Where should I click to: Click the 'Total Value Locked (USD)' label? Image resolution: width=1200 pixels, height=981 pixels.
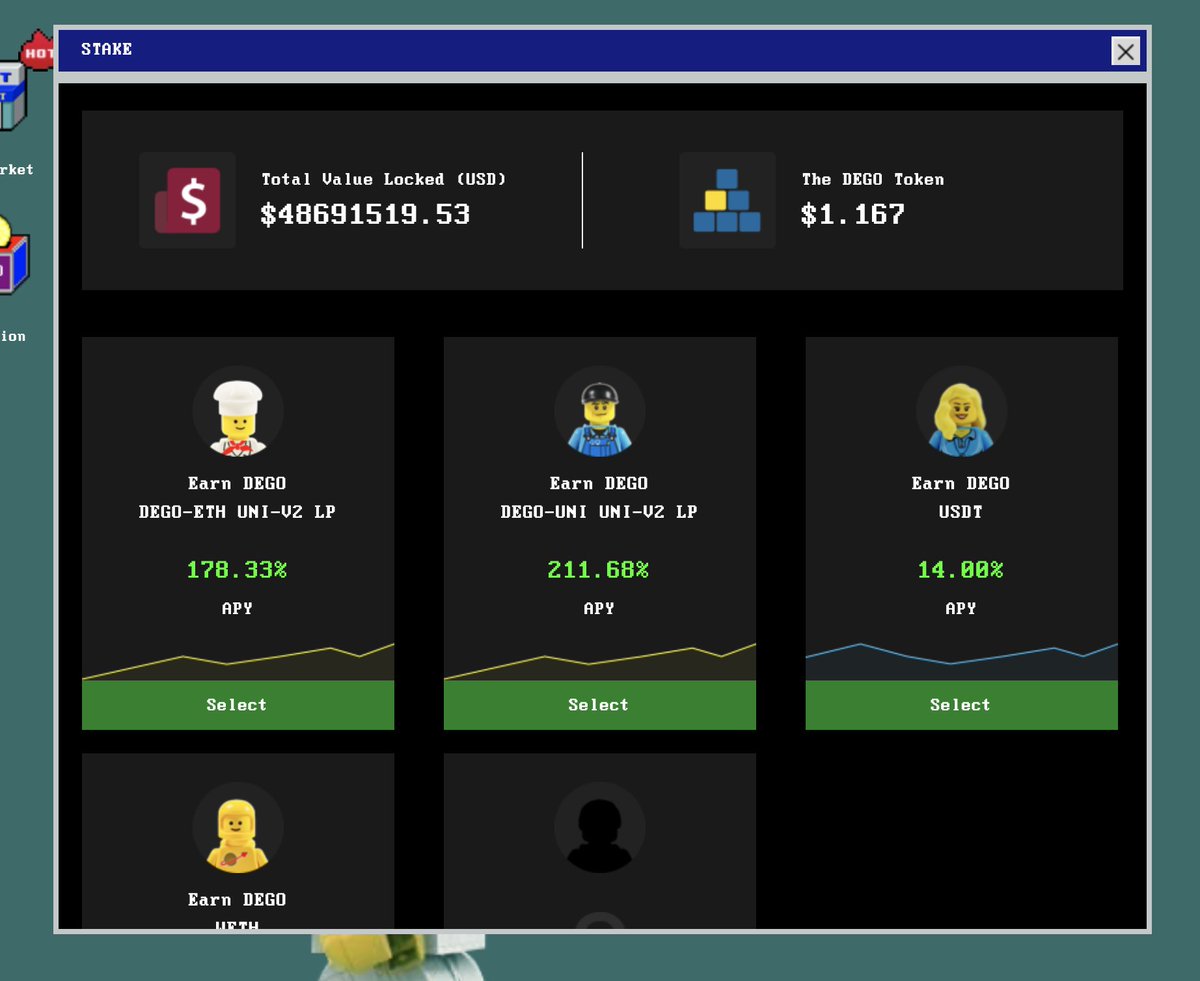click(384, 179)
